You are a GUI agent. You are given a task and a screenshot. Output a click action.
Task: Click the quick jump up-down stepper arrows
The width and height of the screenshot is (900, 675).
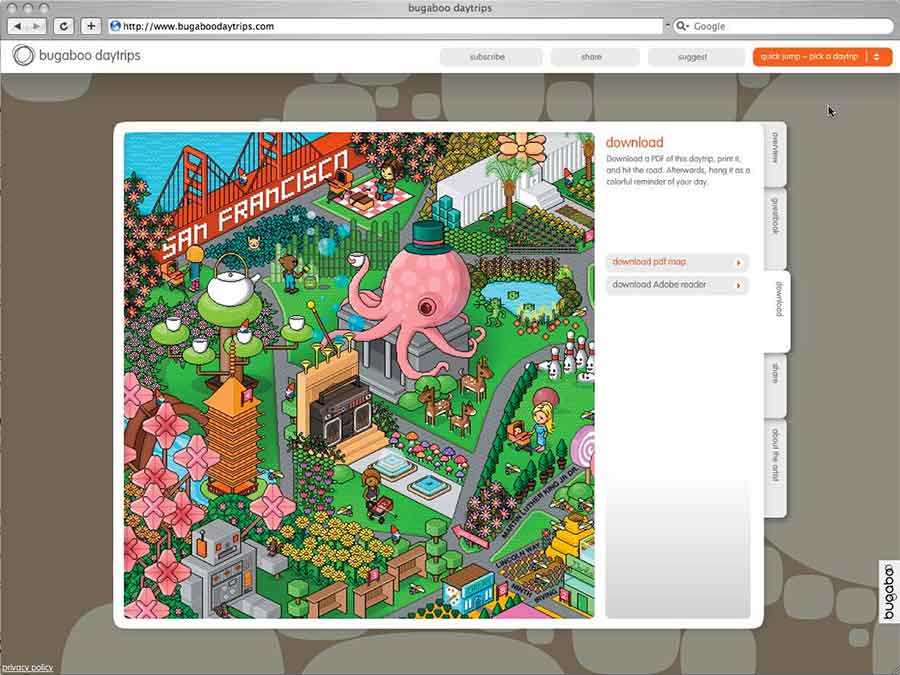[x=876, y=57]
